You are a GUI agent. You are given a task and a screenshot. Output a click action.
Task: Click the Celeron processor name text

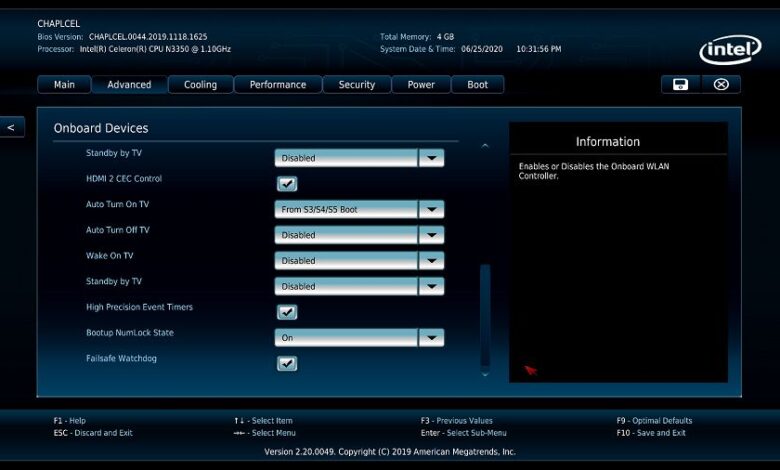155,49
